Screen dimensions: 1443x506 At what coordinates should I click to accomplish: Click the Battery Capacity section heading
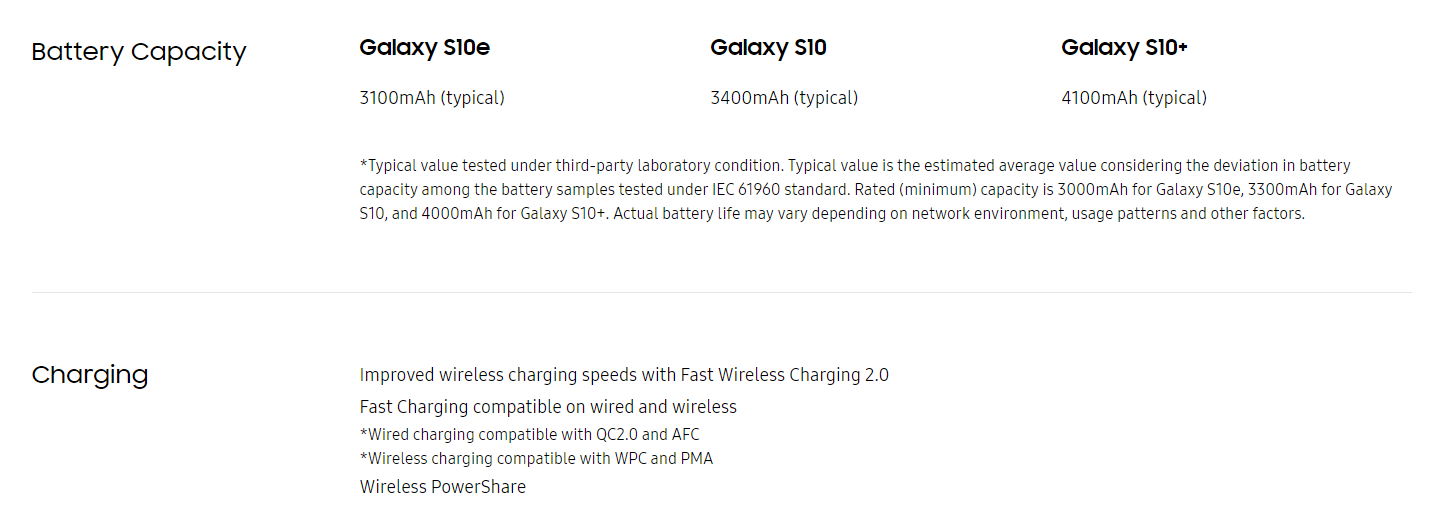pos(138,52)
